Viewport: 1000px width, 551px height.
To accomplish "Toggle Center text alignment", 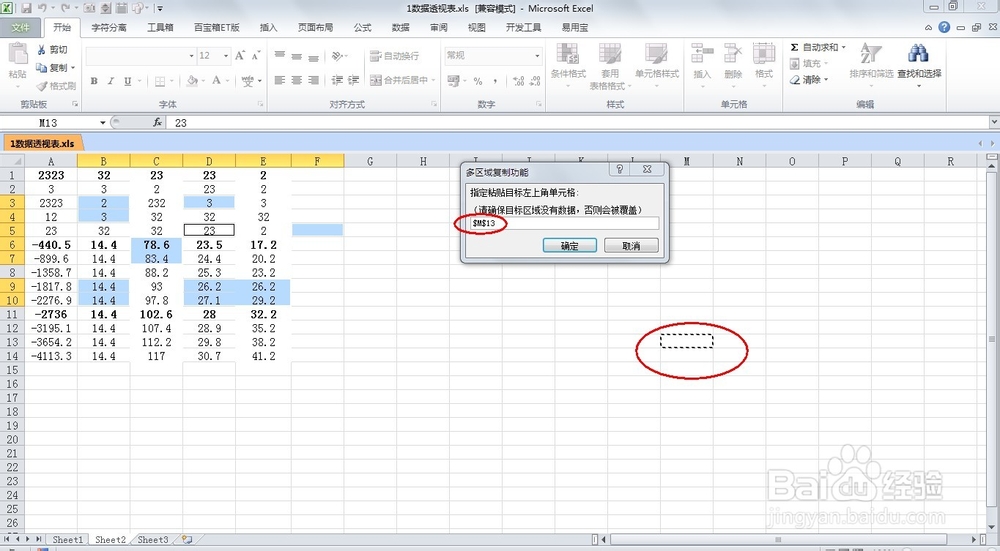I will click(297, 80).
